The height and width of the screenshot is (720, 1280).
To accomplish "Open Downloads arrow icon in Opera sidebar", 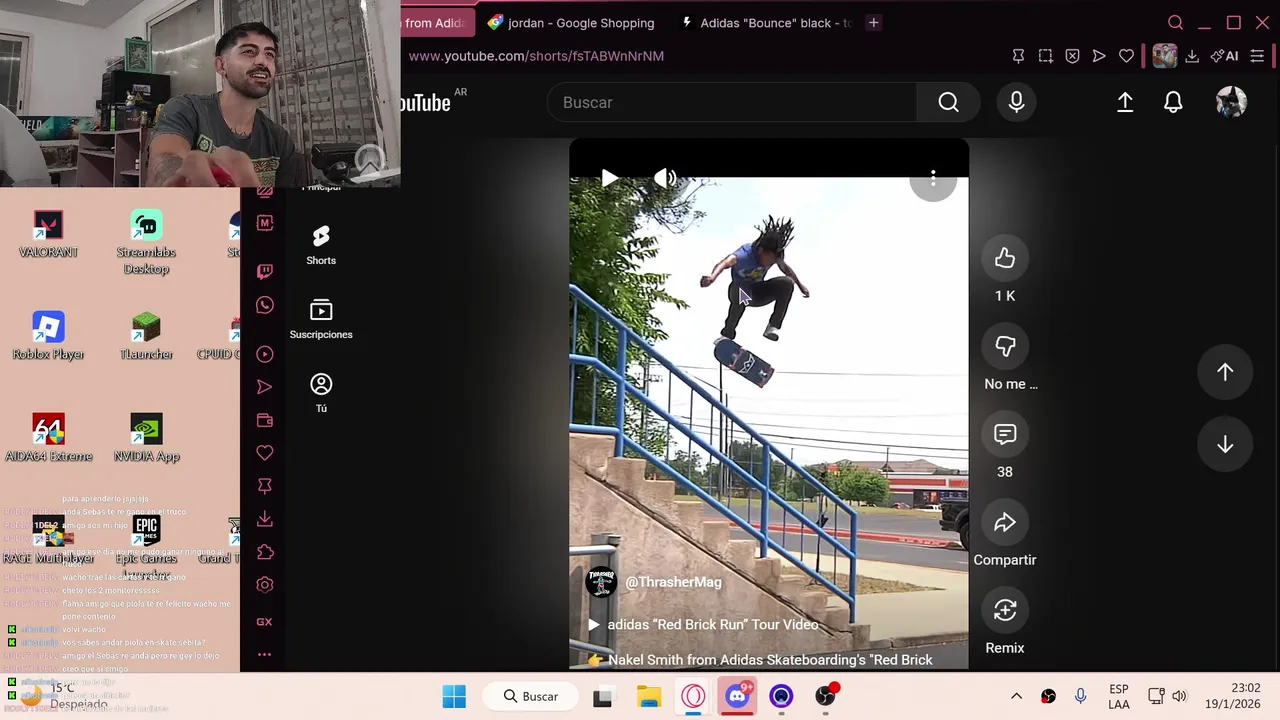I will [x=264, y=519].
